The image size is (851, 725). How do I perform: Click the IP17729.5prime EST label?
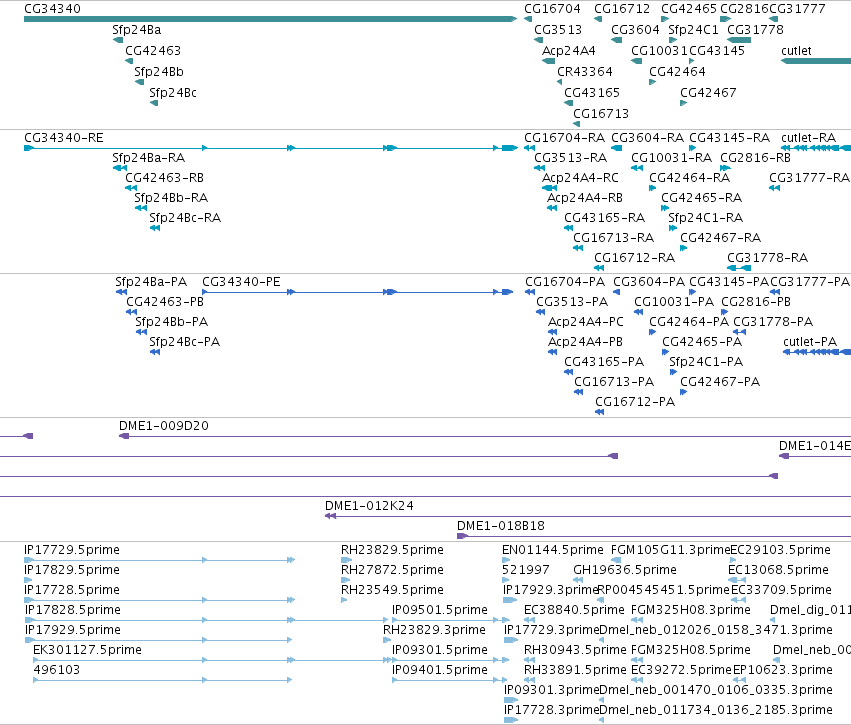tap(72, 550)
